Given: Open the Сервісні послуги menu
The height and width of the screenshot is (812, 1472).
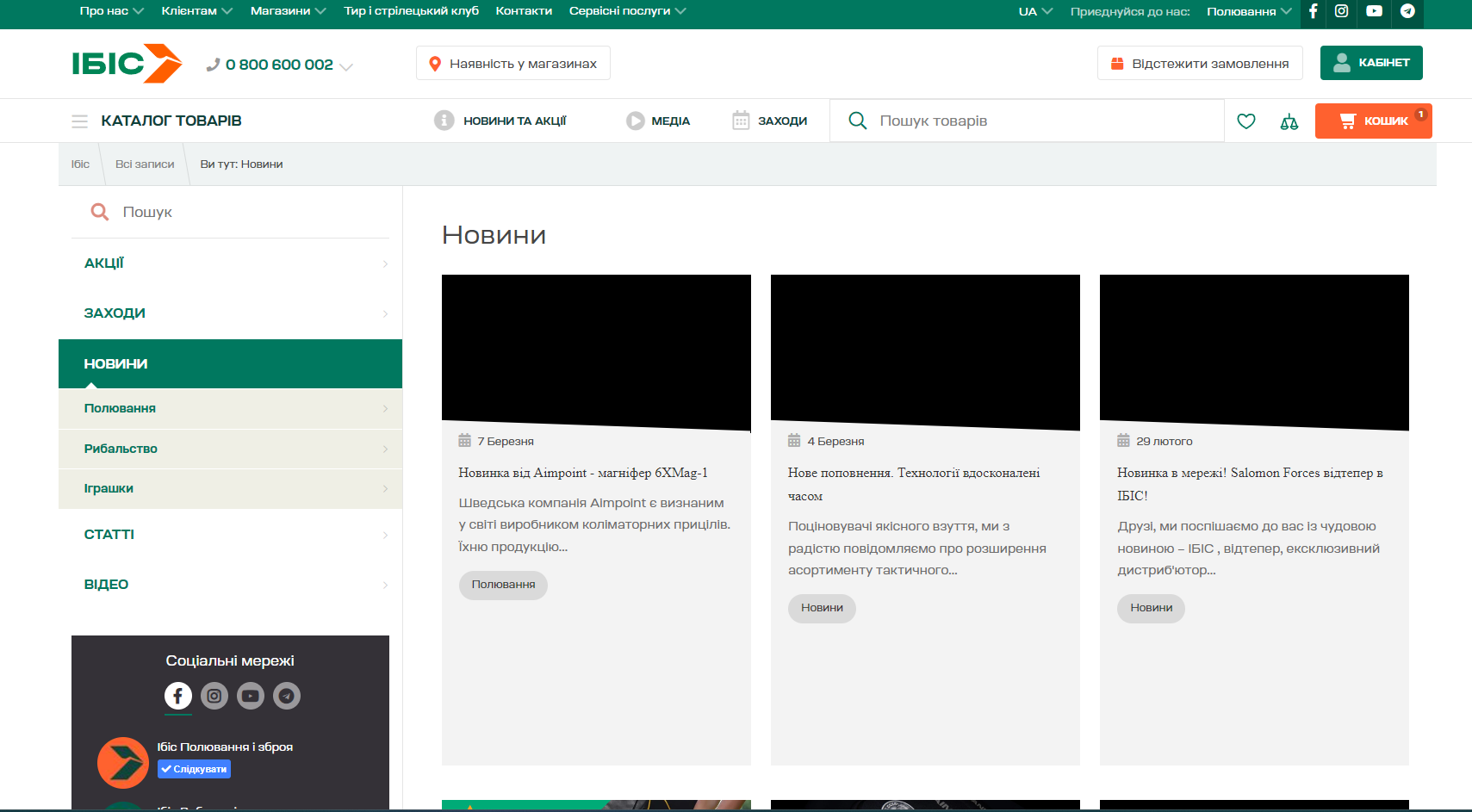Looking at the screenshot, I should 627,11.
